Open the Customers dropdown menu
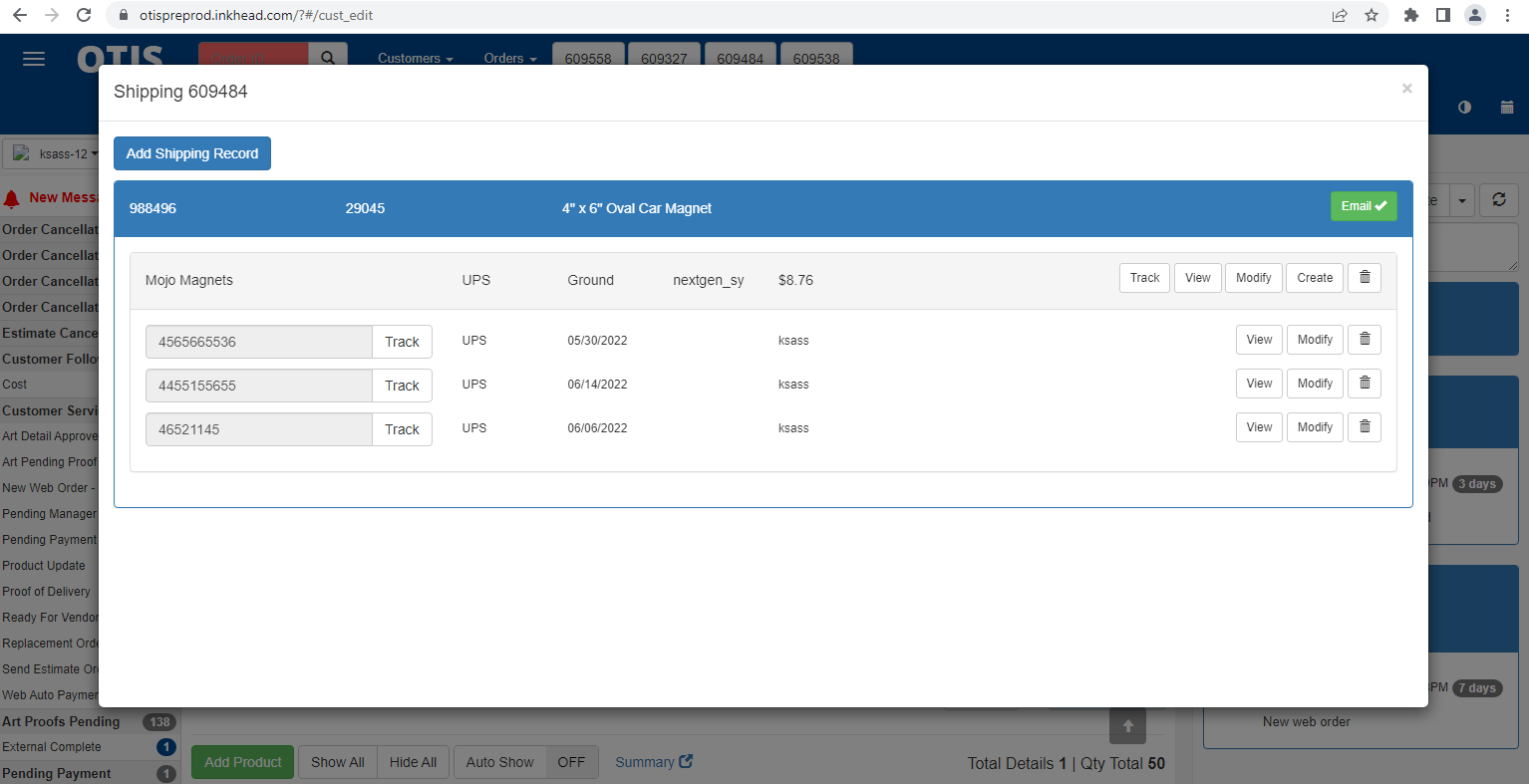Screen dimensions: 1529x784 tap(415, 59)
